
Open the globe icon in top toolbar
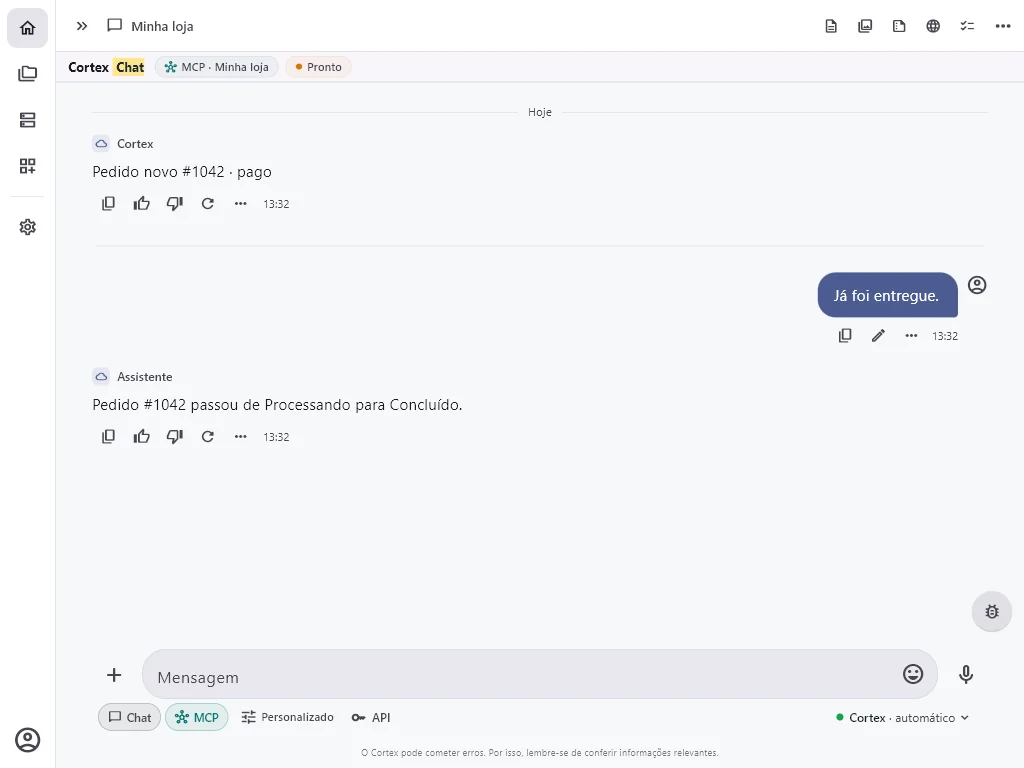933,26
